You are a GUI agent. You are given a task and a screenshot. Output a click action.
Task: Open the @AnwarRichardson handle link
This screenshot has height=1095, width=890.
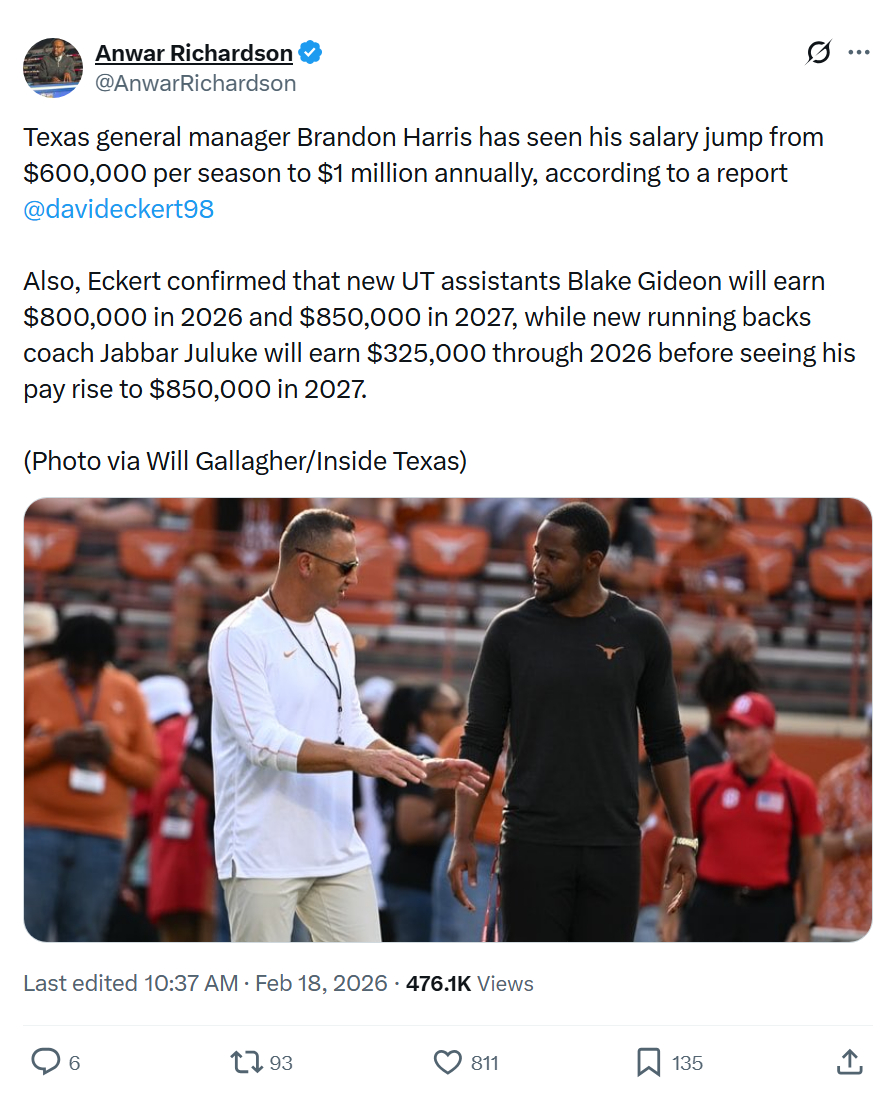tap(195, 83)
